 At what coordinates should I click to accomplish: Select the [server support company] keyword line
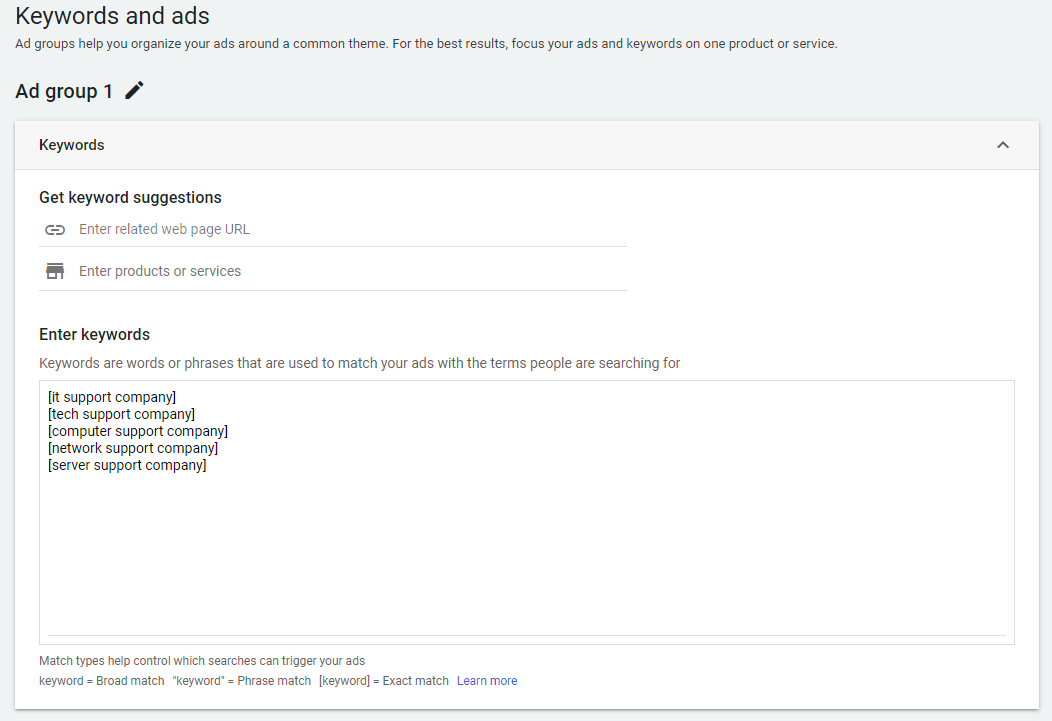point(126,464)
